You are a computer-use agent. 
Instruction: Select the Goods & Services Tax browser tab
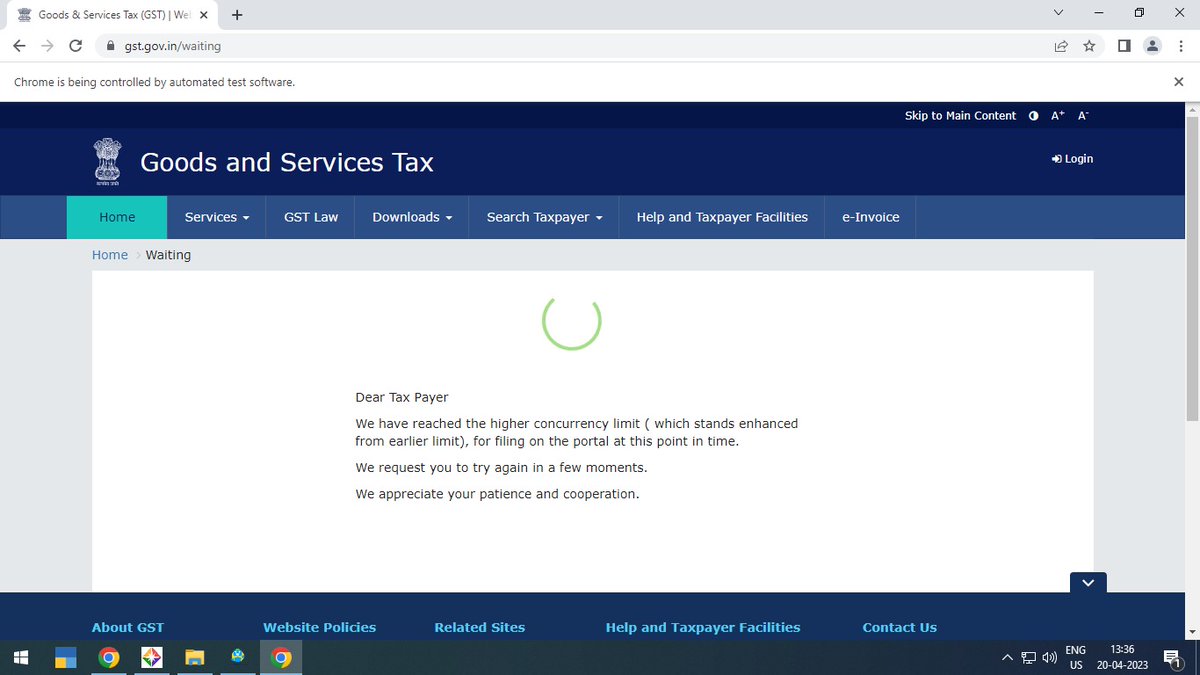(110, 15)
